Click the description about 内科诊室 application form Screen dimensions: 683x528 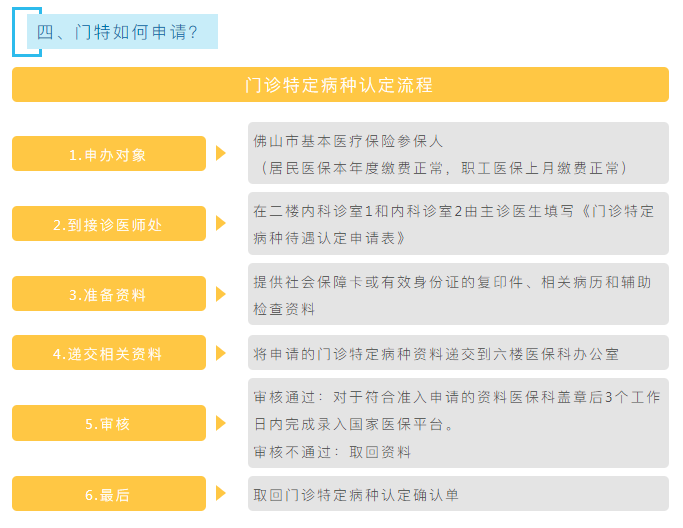tap(458, 224)
